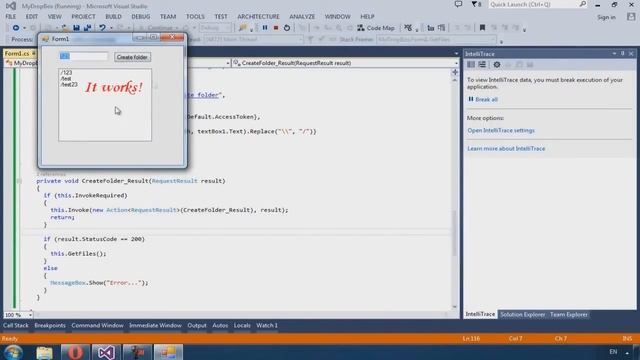Click Create folder button in Form1
Screen dimensions: 640x360
(x=132, y=57)
